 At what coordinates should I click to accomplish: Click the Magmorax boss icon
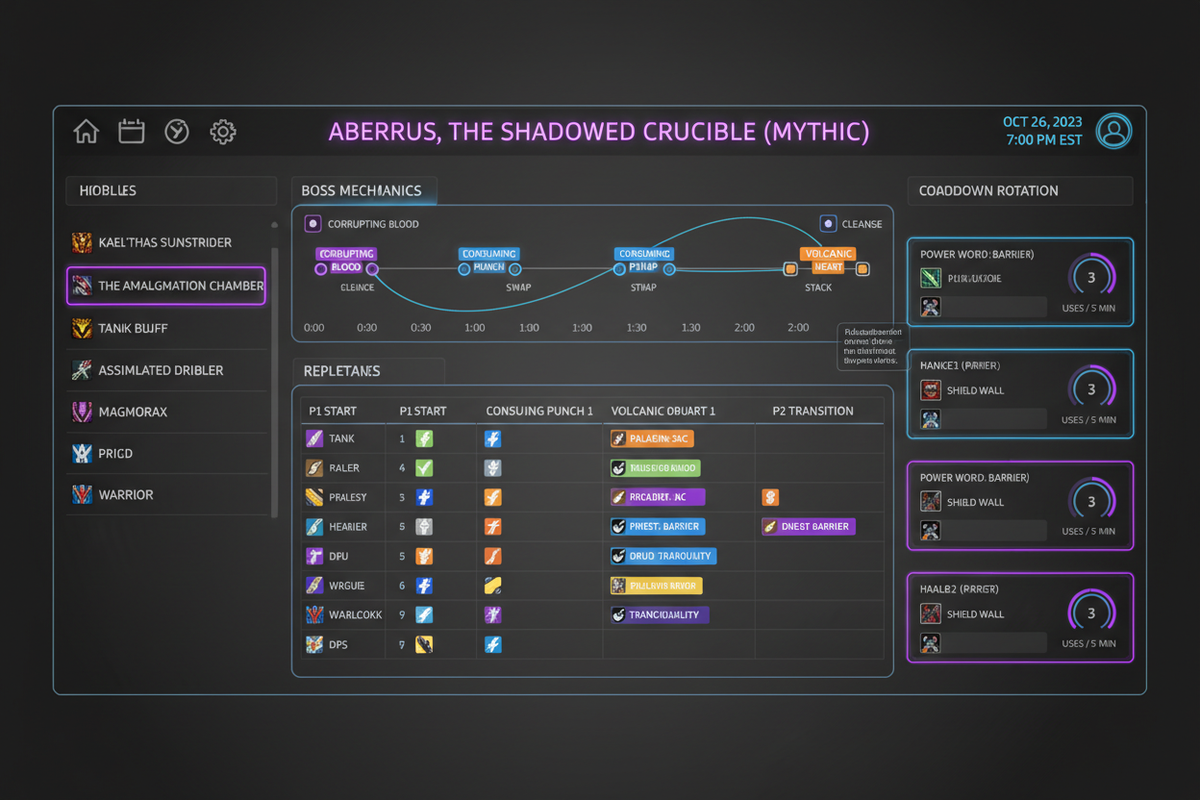coord(82,411)
